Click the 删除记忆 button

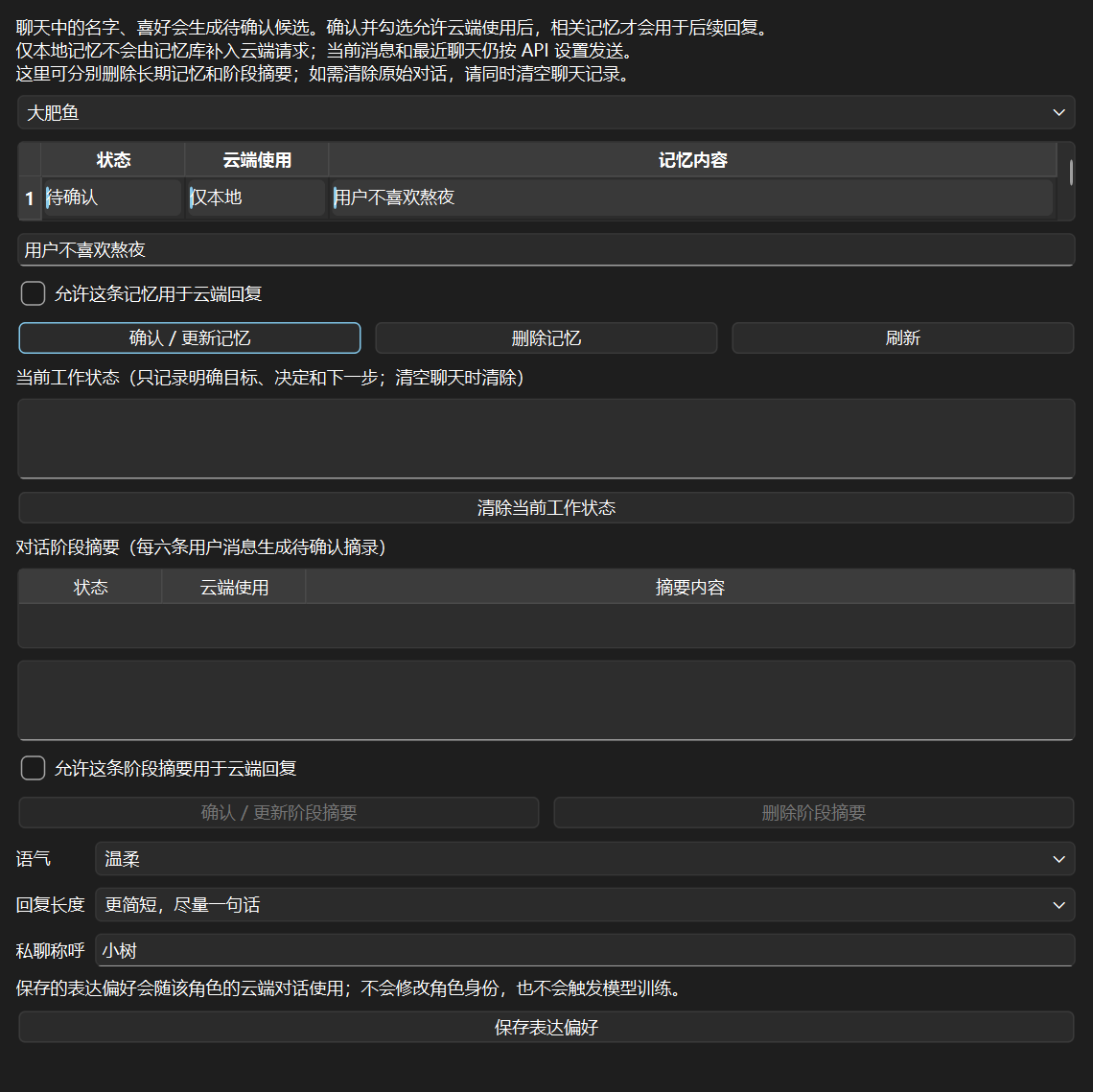point(546,338)
